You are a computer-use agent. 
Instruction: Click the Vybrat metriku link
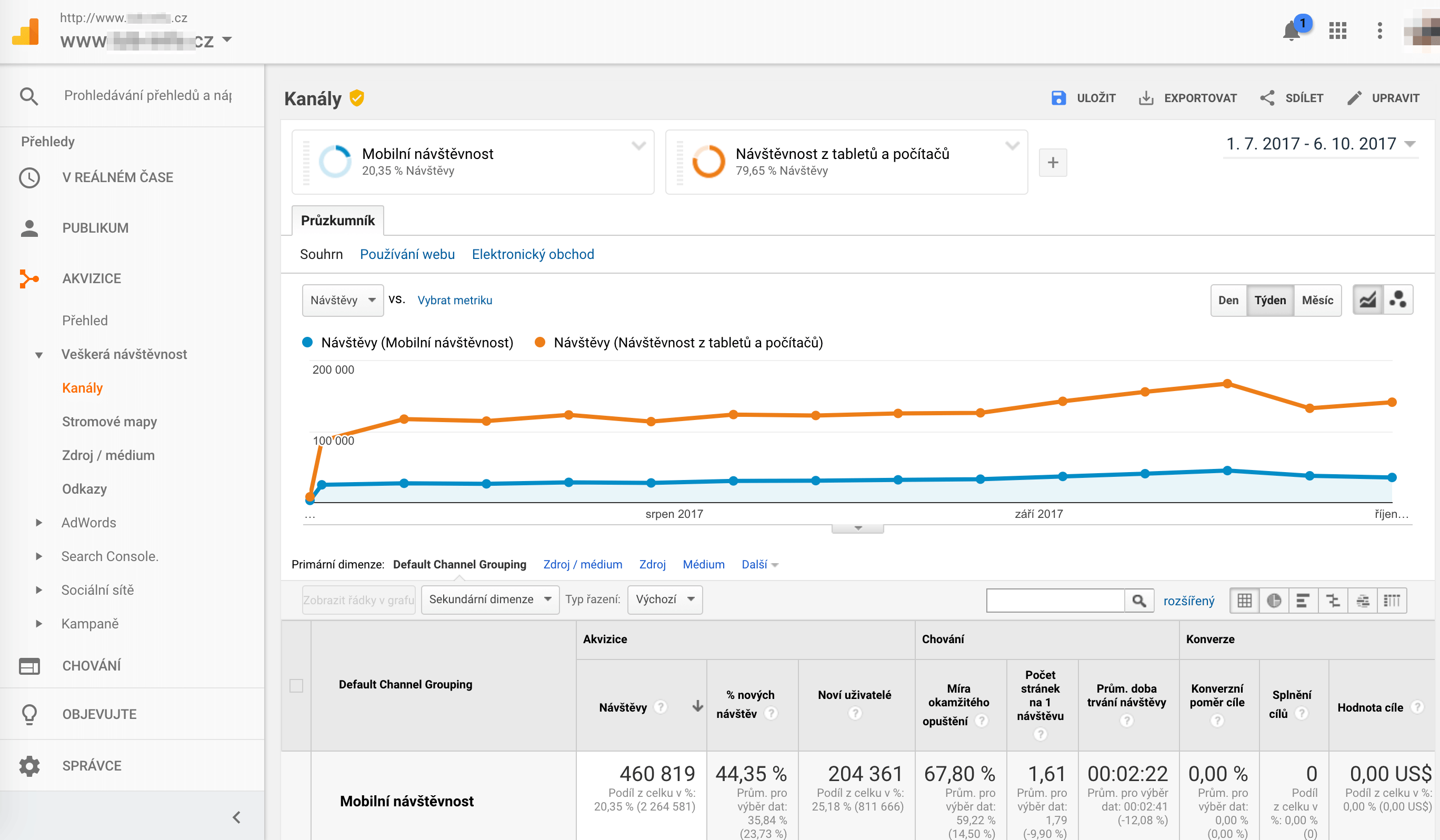tap(454, 300)
